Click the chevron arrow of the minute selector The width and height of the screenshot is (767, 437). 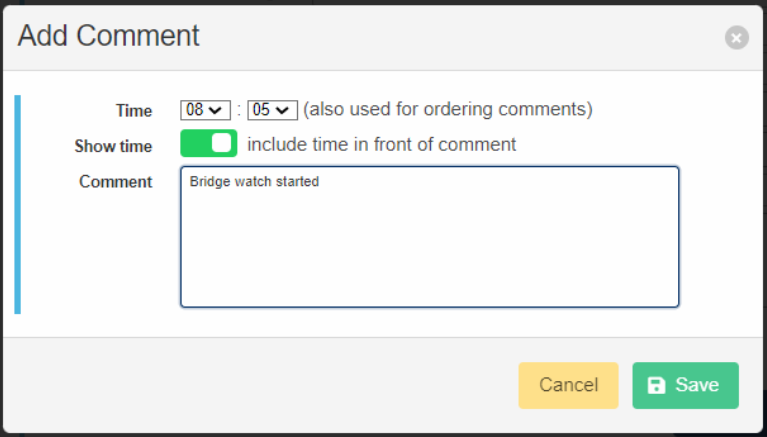282,111
